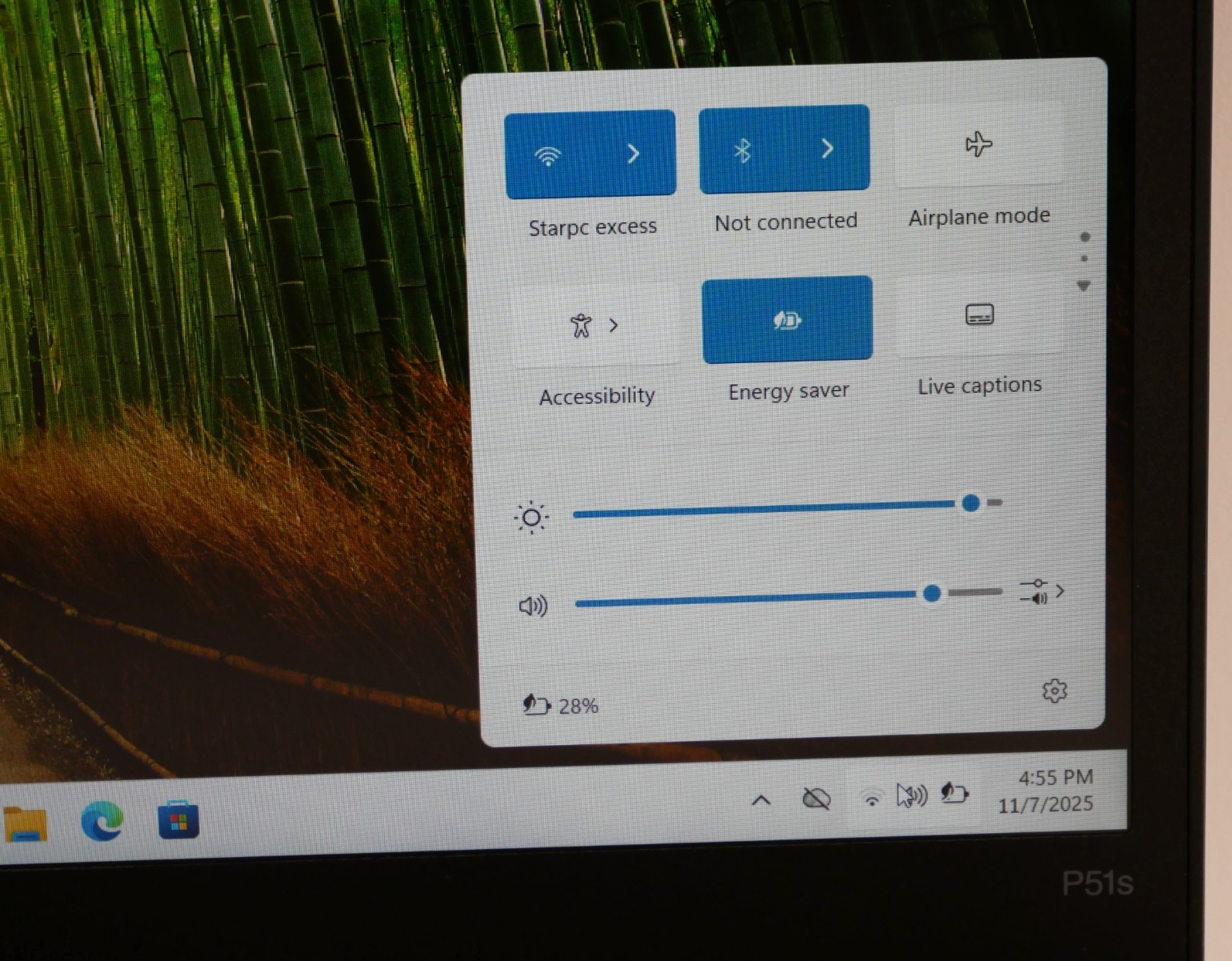Turn off Energy saver

point(787,320)
